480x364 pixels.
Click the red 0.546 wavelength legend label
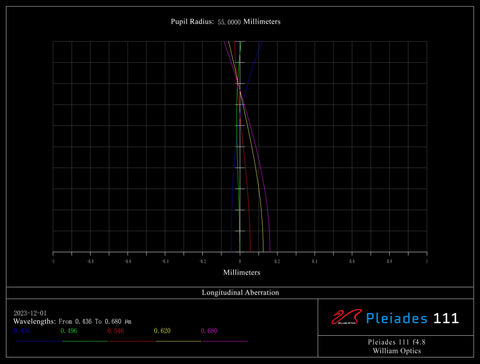tap(115, 331)
